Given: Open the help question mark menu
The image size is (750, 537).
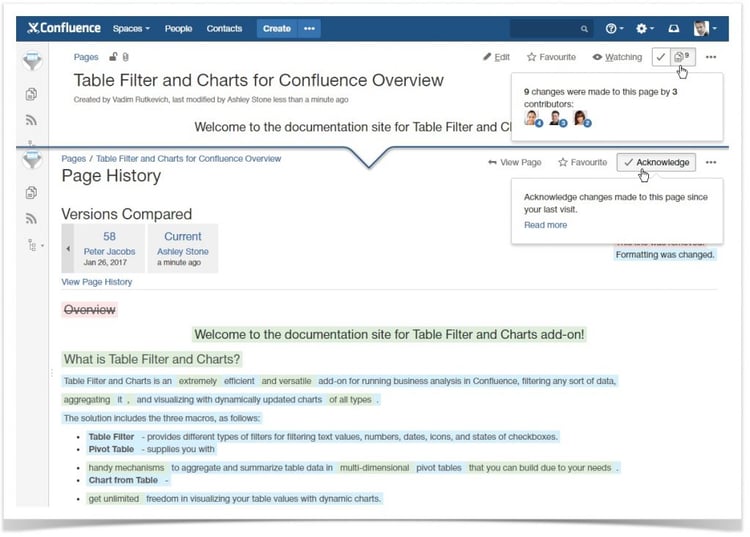Looking at the screenshot, I should 614,29.
